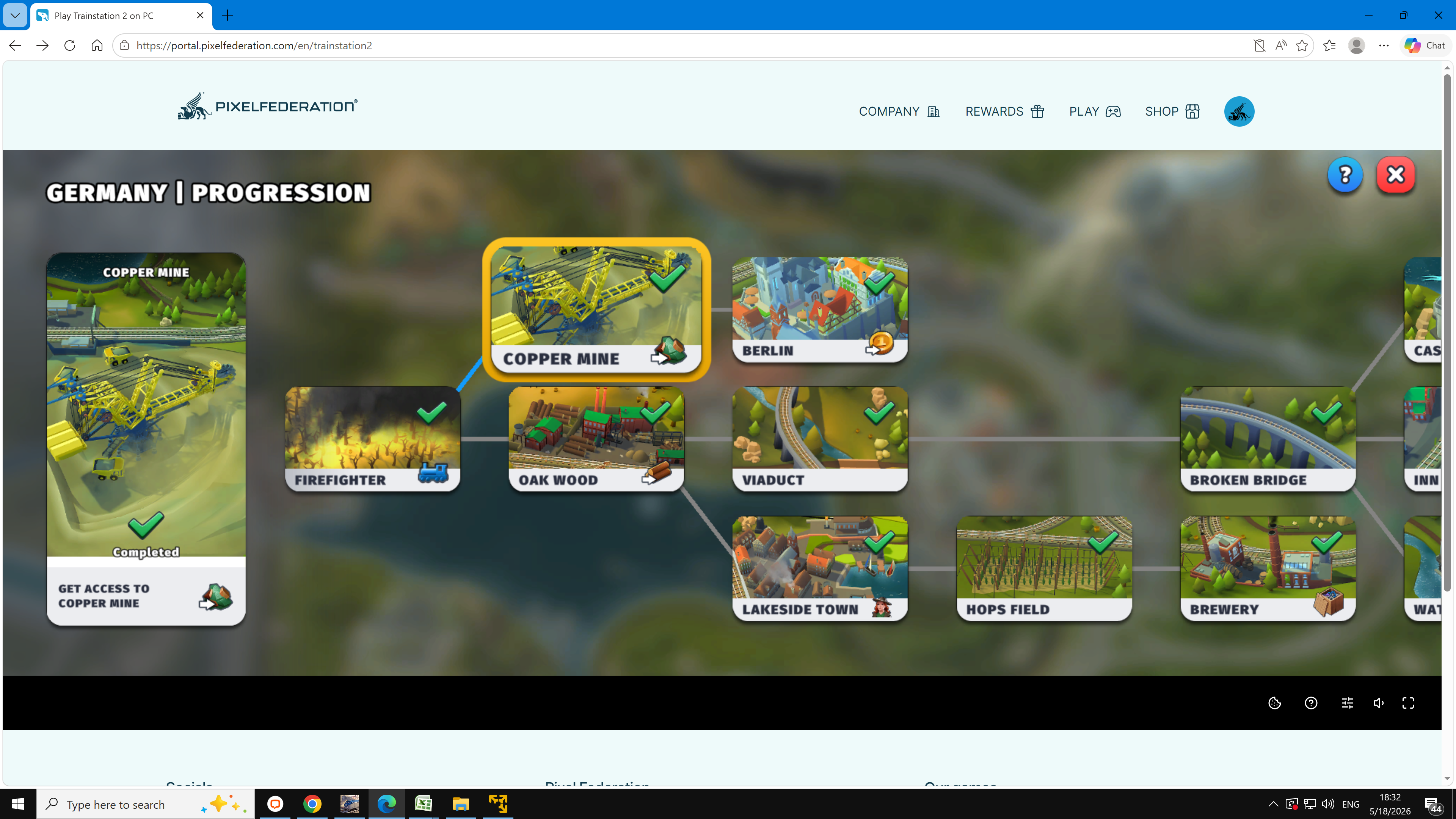Go forward in browser history
This screenshot has width=1456, height=819.
pyautogui.click(x=42, y=45)
